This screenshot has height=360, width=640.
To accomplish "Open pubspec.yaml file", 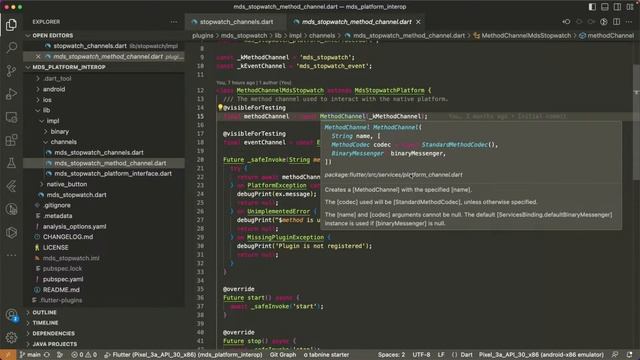I will [x=63, y=279].
